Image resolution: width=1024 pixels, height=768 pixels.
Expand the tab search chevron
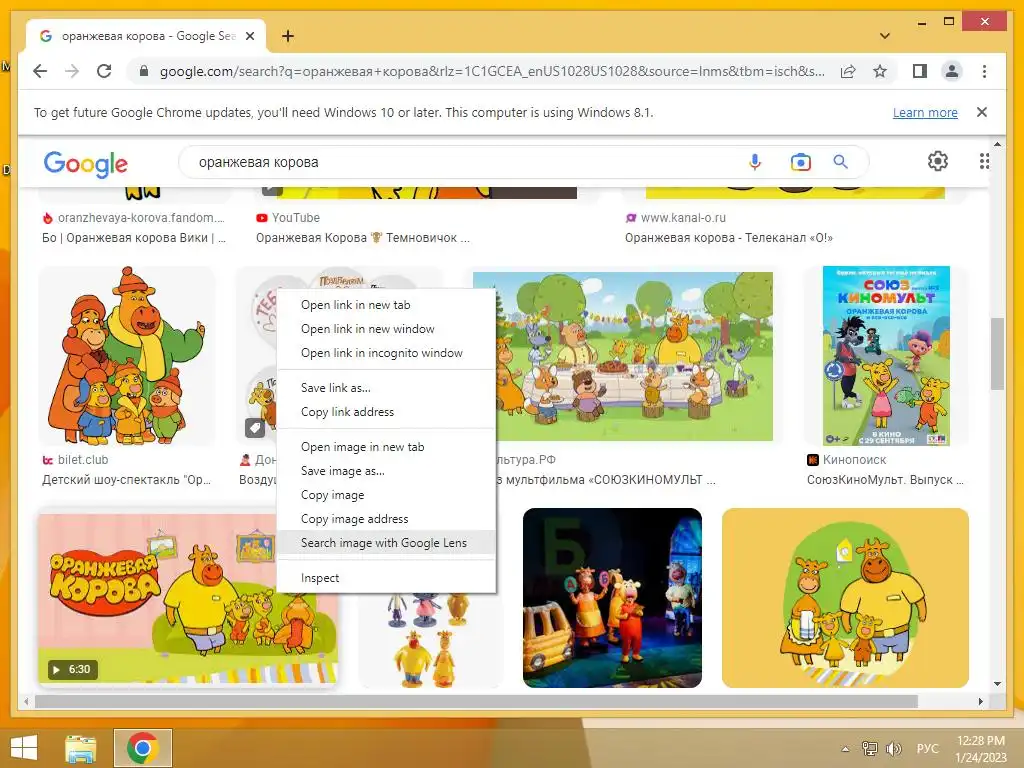click(885, 36)
